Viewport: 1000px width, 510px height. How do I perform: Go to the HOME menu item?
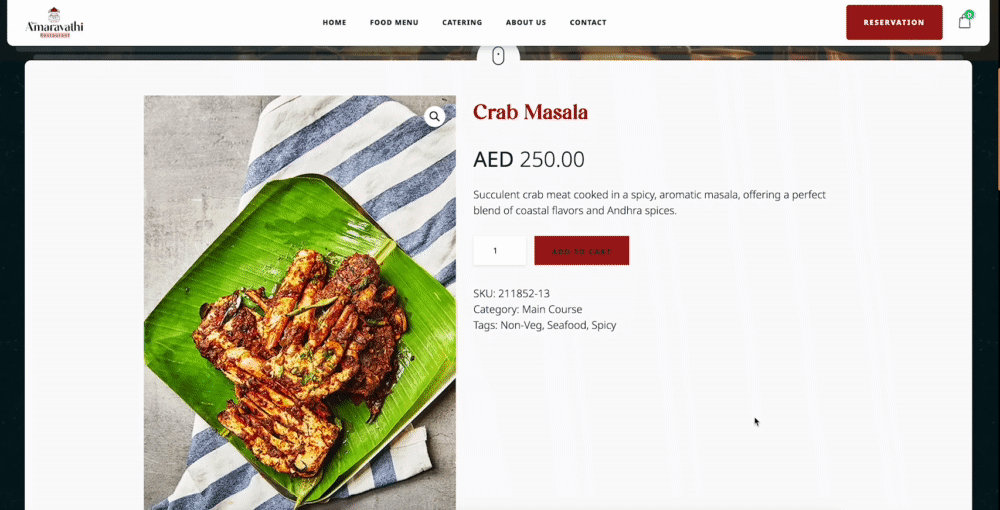(334, 22)
